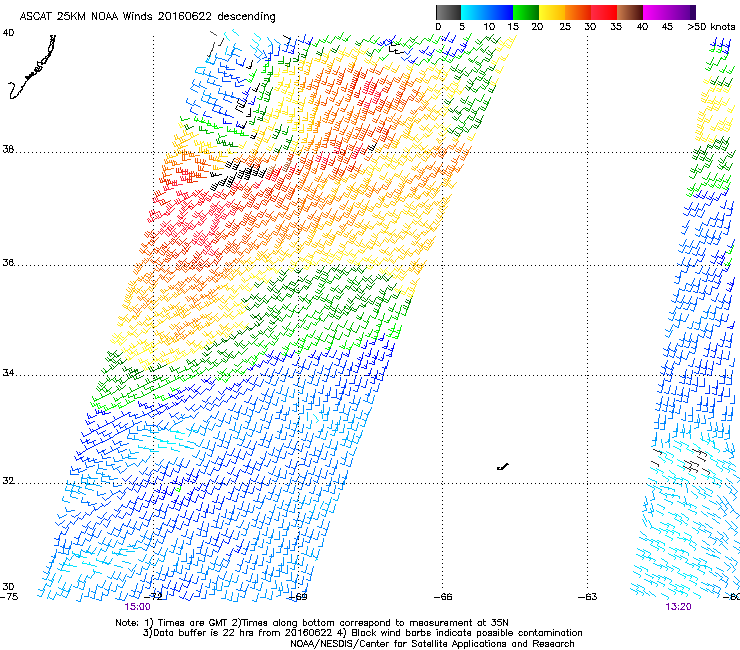
Task: Click the swath time label 15:00
Action: click(x=137, y=607)
